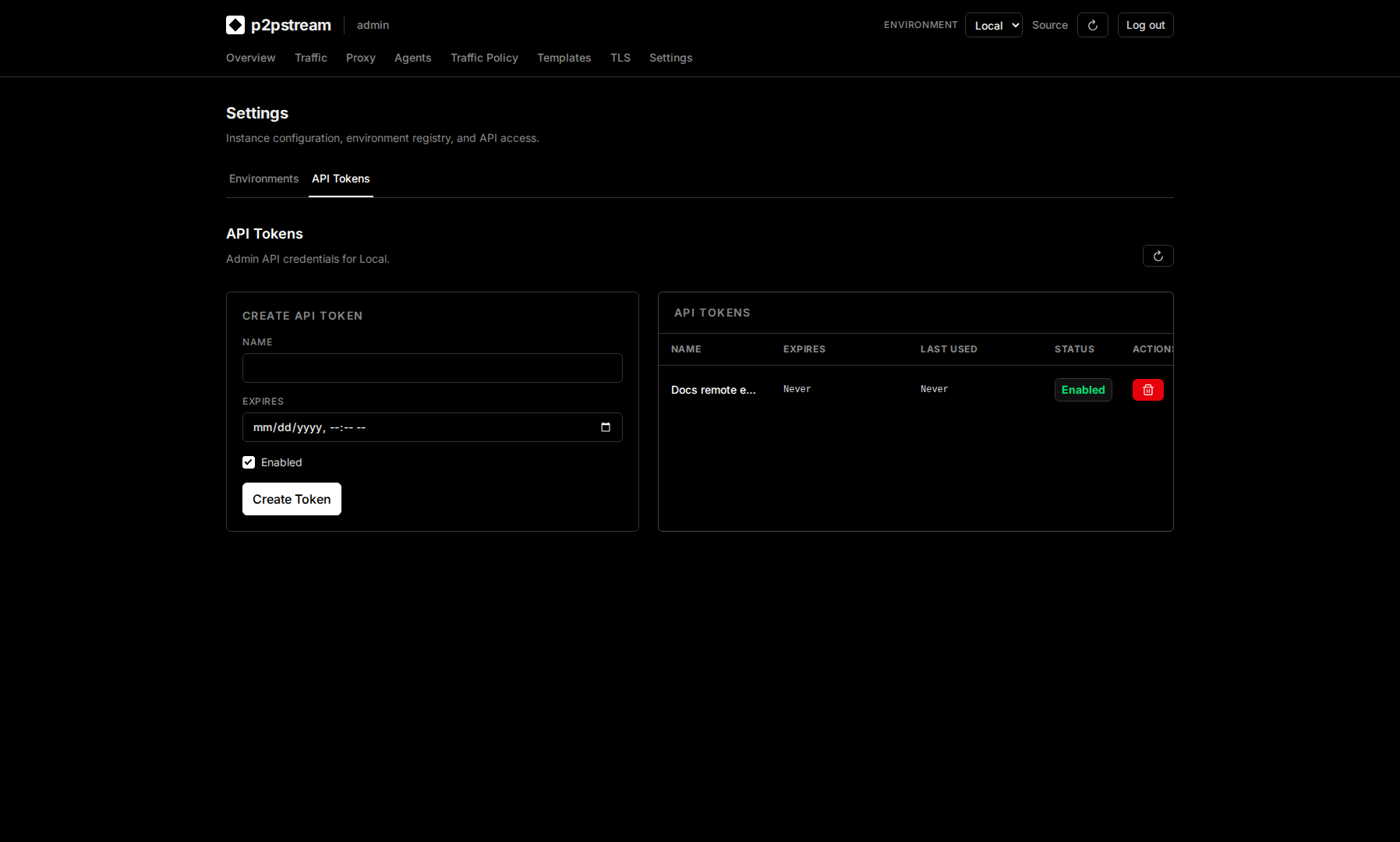Refresh environment using header reload icon
Viewport: 1400px width, 842px height.
(1093, 25)
